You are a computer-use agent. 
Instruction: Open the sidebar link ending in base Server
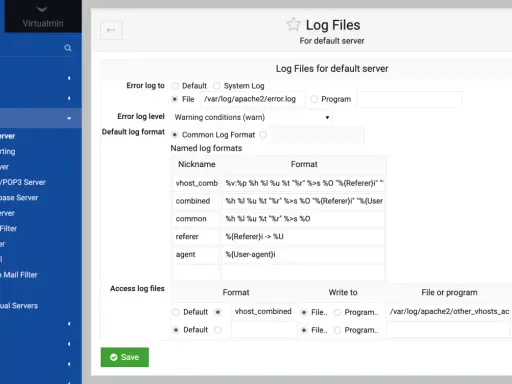(x=19, y=198)
